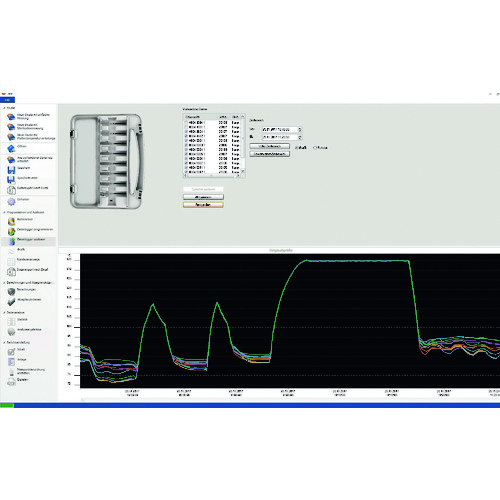This screenshot has height=500, width=500.
Task: Click the orange-highlighted button below logger list
Action: (203, 205)
